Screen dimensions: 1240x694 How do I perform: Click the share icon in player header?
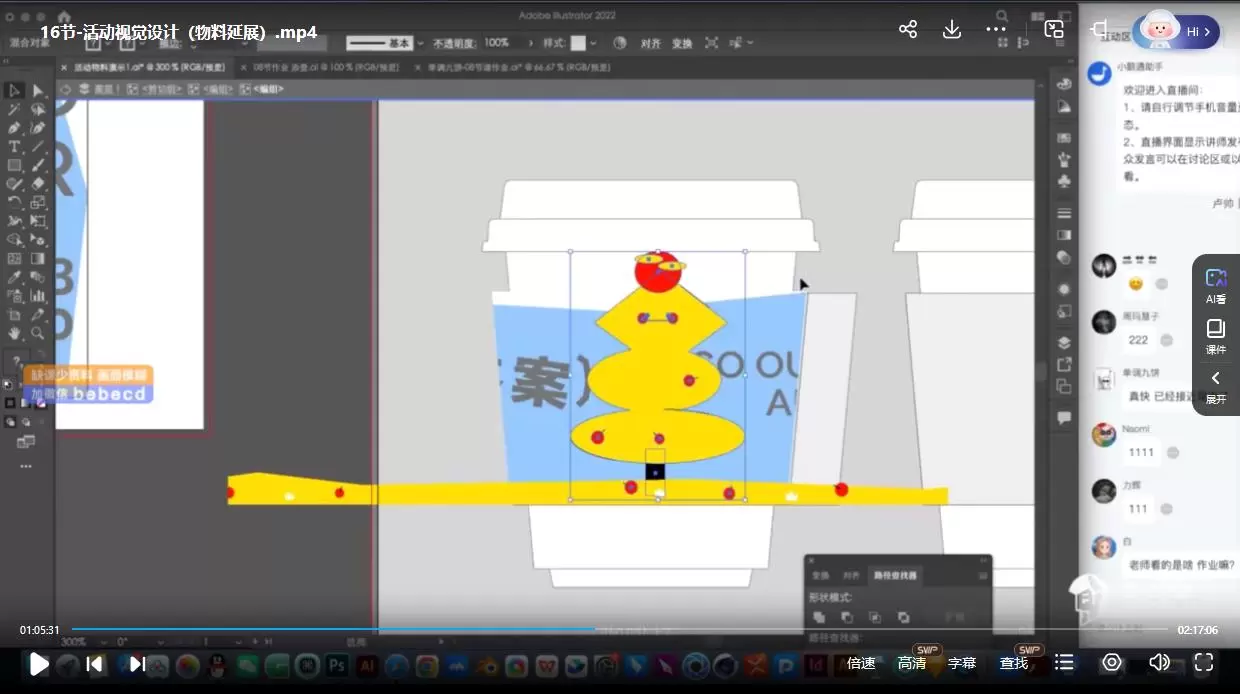click(908, 29)
